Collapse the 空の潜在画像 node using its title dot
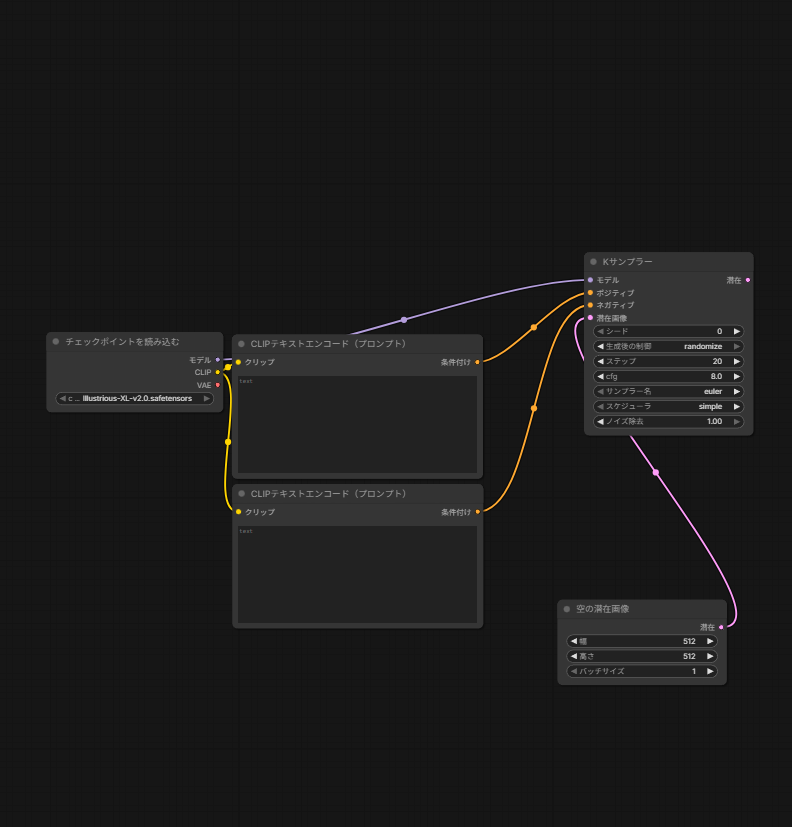 coord(567,609)
